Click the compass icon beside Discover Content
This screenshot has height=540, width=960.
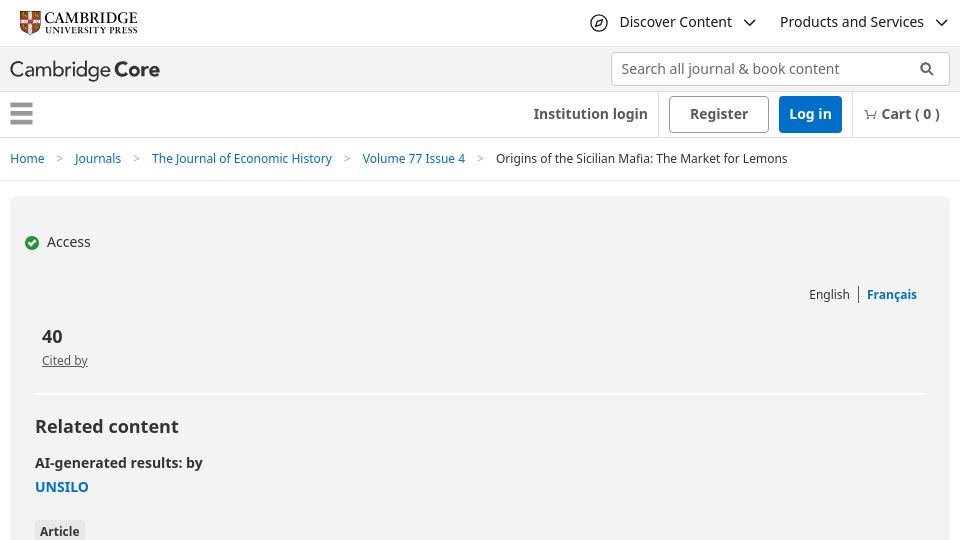(598, 23)
